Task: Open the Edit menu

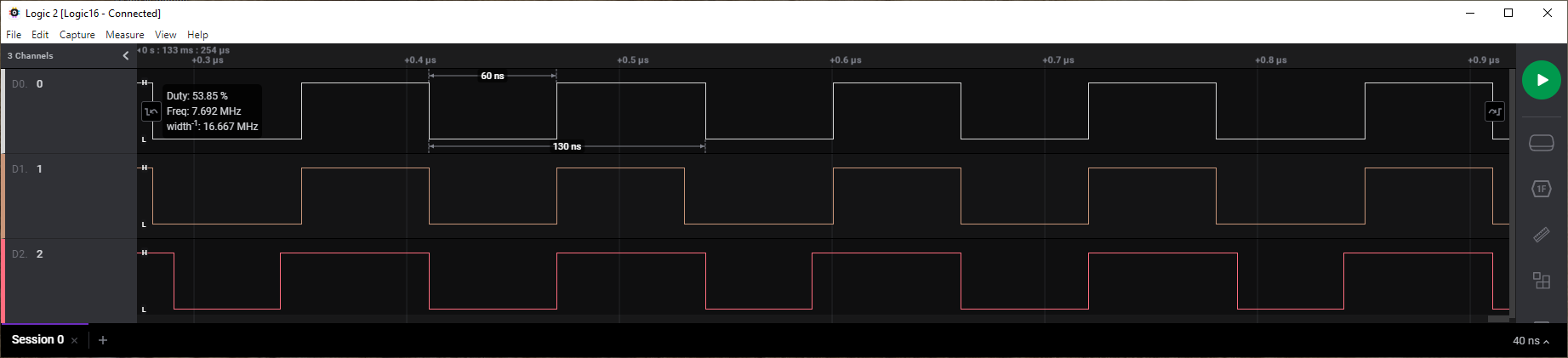Action: click(x=40, y=35)
